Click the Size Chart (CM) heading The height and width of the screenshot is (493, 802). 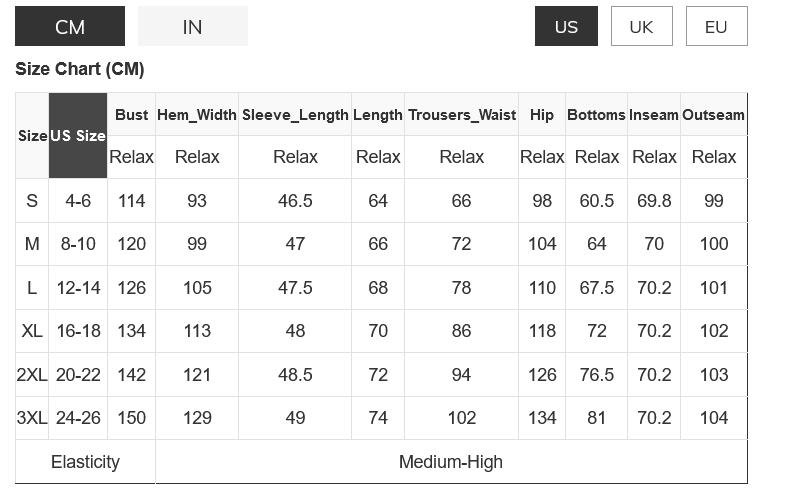click(x=80, y=70)
